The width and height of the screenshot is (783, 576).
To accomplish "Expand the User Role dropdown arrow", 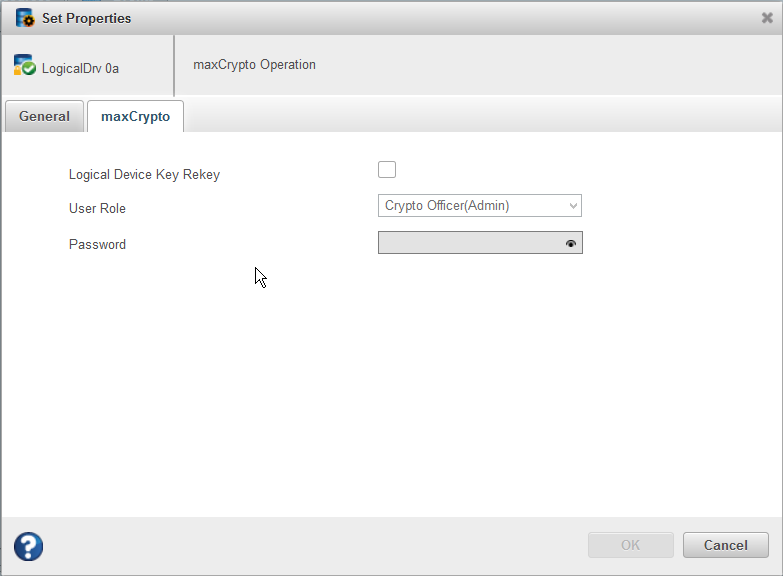I will click(x=573, y=206).
